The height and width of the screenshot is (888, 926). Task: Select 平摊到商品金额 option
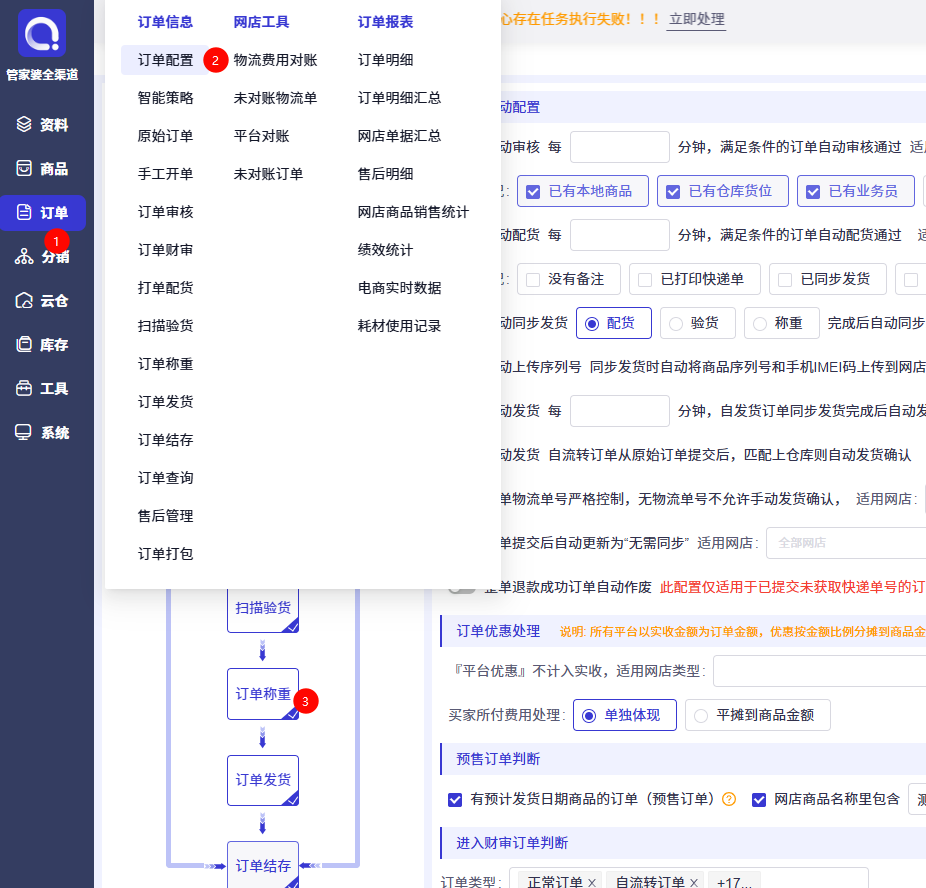click(x=758, y=715)
